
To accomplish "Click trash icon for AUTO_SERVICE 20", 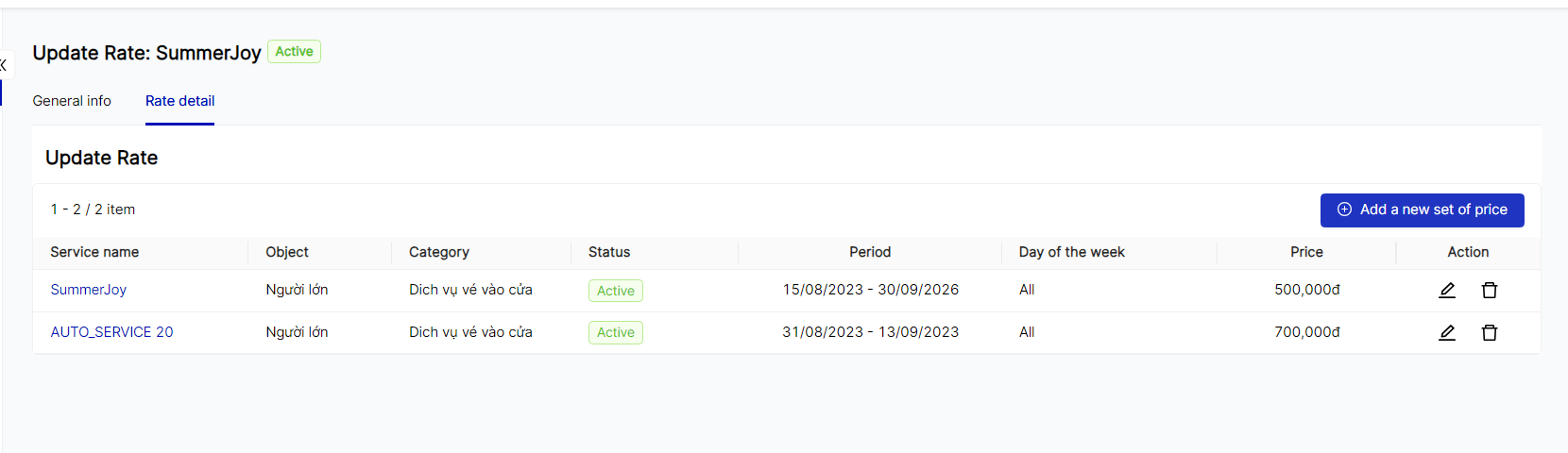I will coord(1490,333).
